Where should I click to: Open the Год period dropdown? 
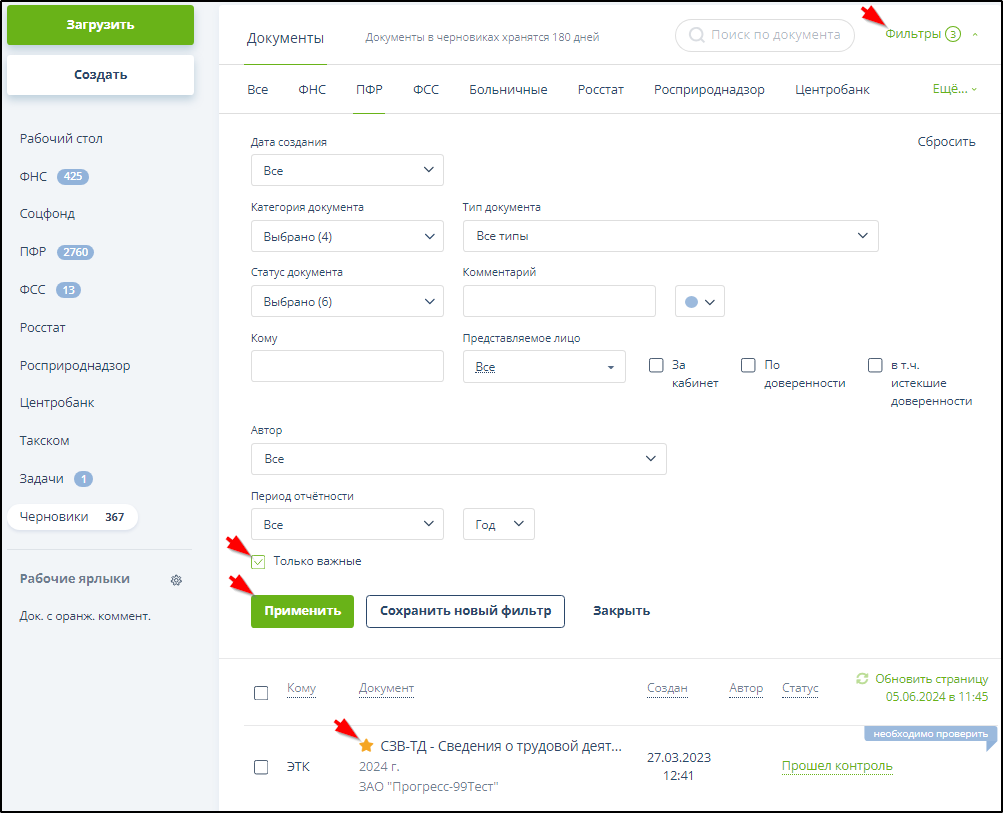point(498,524)
